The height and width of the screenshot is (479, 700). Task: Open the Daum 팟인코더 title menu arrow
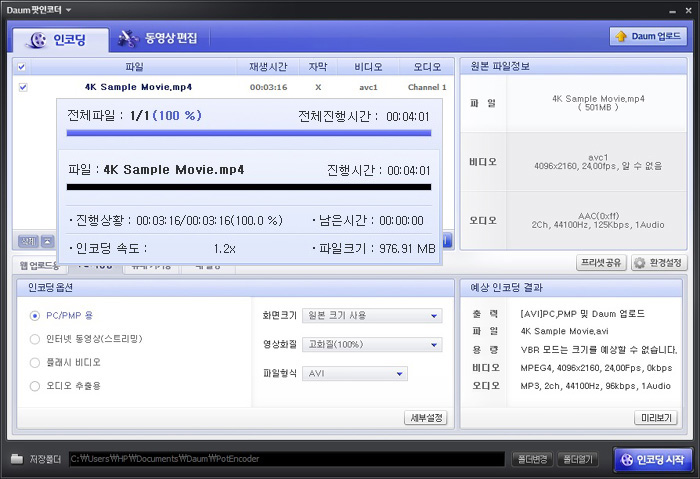[x=68, y=9]
